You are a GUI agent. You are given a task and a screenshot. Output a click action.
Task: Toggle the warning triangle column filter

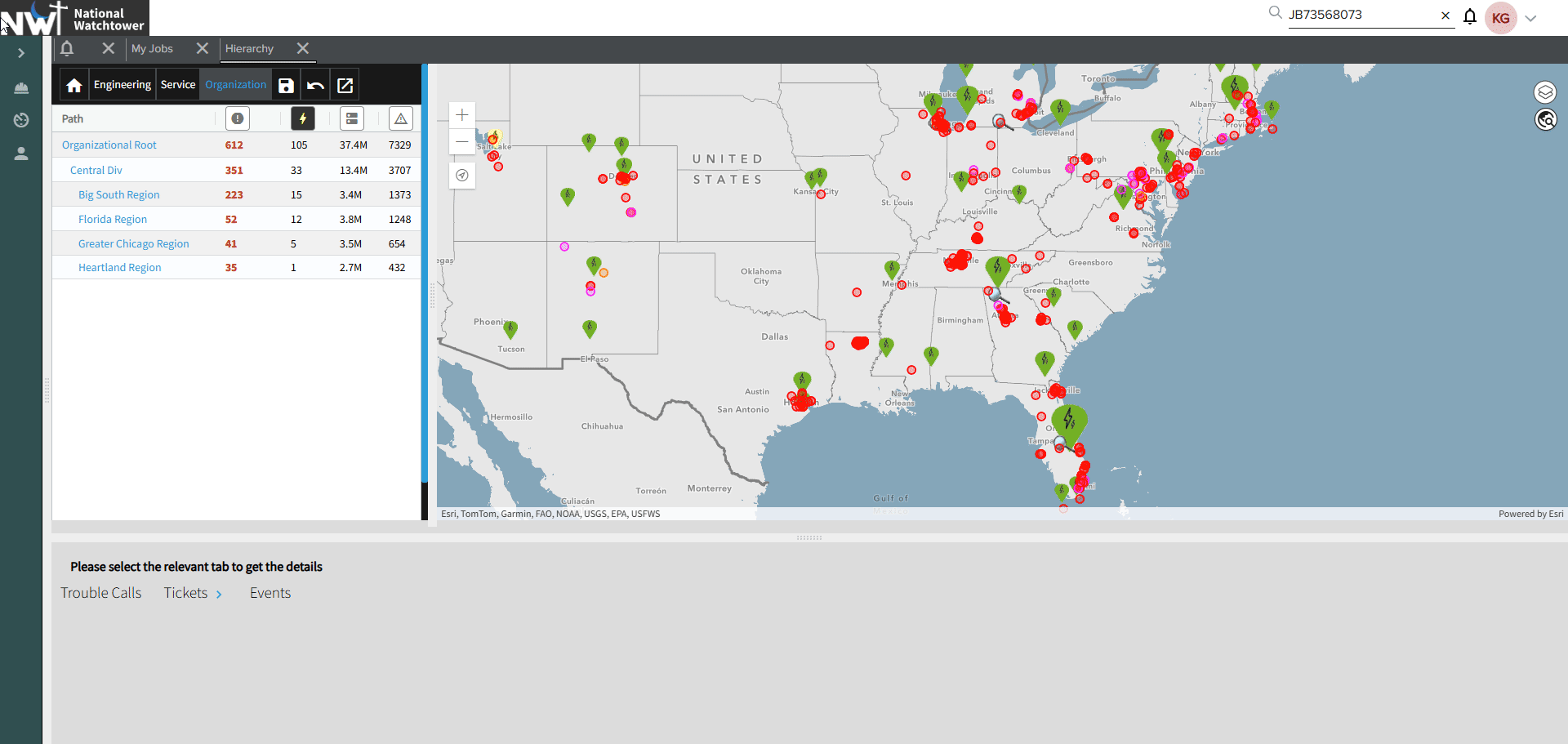[400, 118]
